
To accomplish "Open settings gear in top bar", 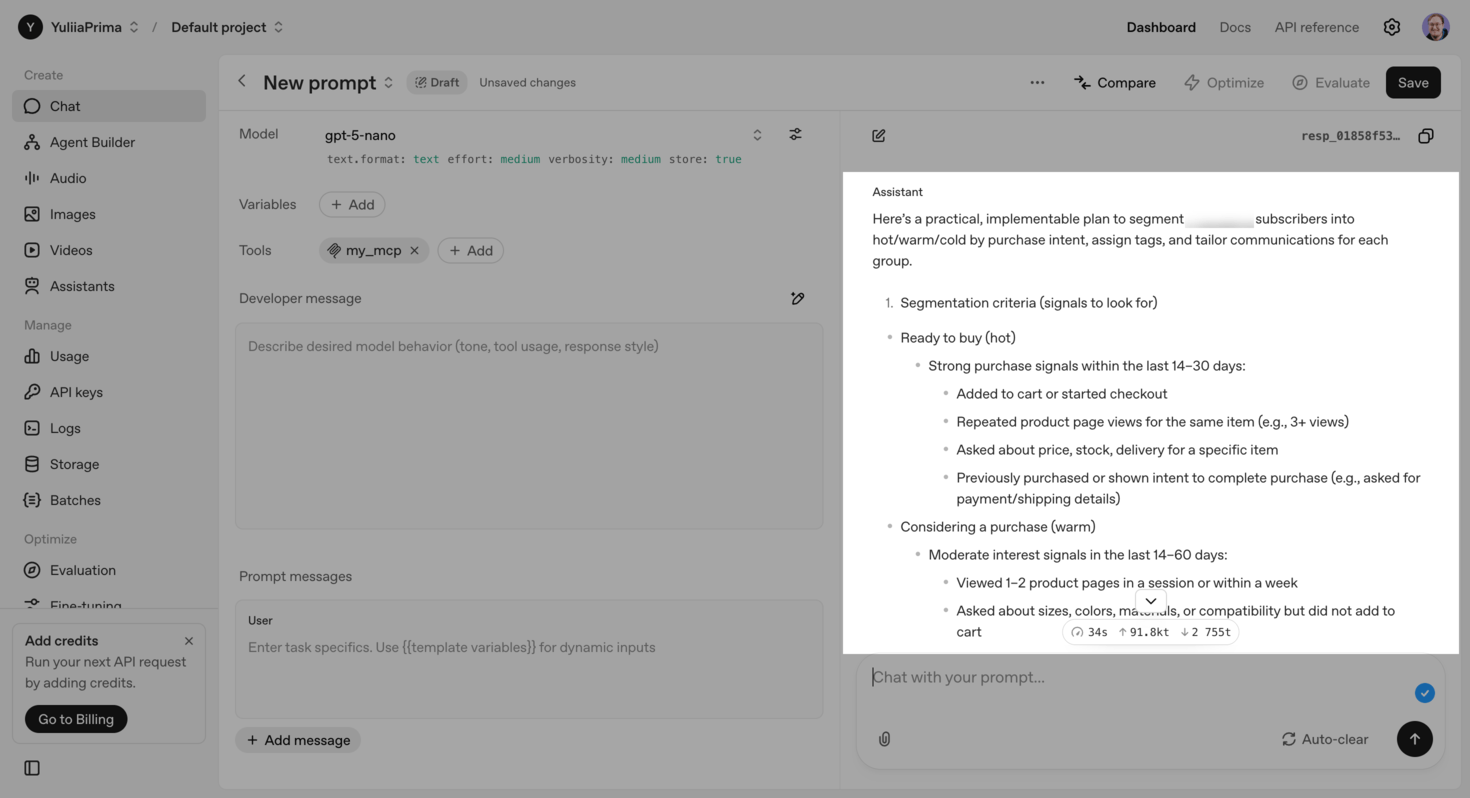I will click(x=1391, y=27).
